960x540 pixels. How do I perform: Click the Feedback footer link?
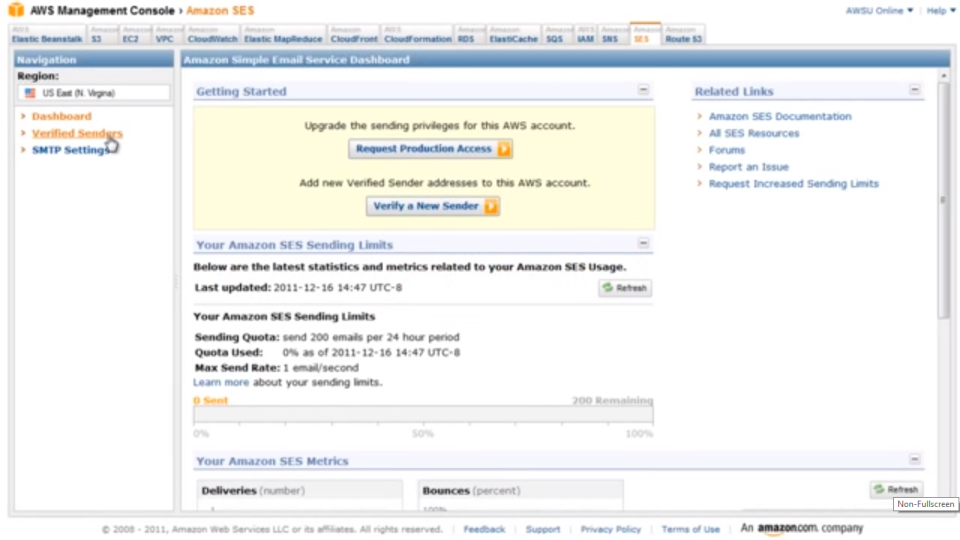484,529
